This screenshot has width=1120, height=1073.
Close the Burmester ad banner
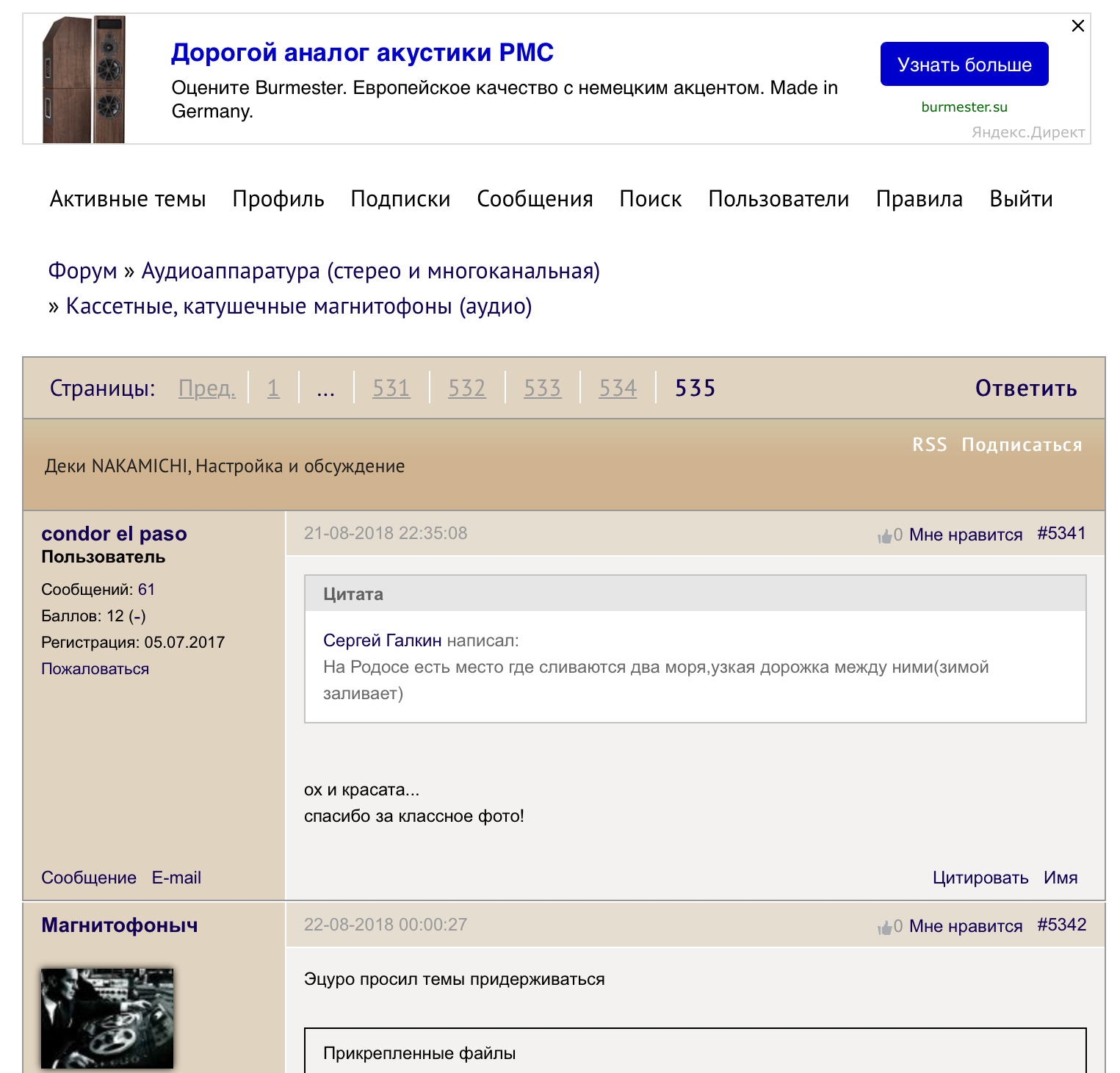(1077, 26)
